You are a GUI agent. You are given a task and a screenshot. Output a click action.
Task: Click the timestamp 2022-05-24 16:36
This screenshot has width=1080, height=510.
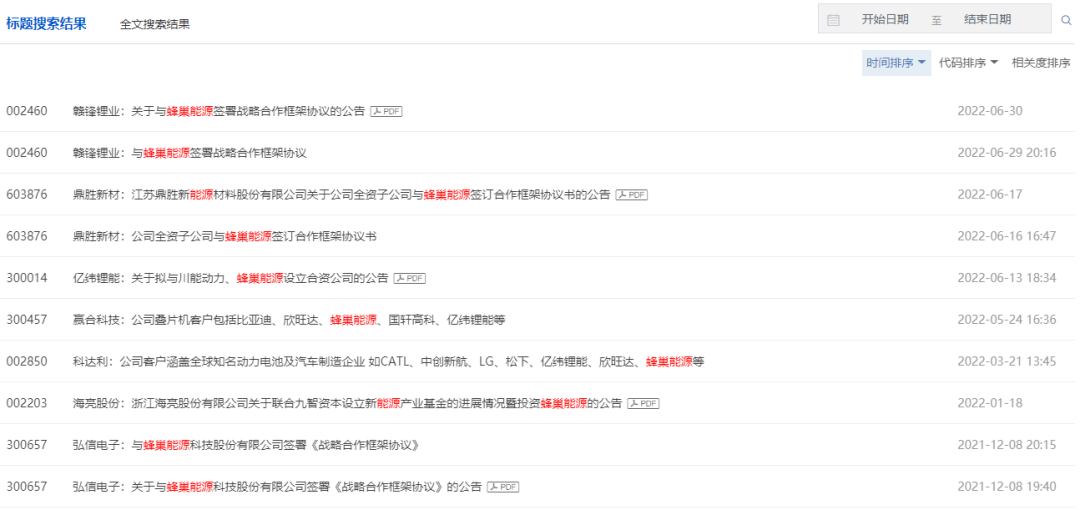coord(1006,320)
